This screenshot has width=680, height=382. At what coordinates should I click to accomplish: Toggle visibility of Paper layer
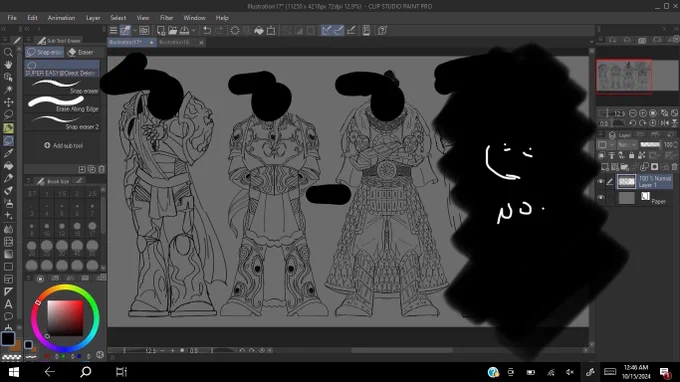tap(601, 198)
